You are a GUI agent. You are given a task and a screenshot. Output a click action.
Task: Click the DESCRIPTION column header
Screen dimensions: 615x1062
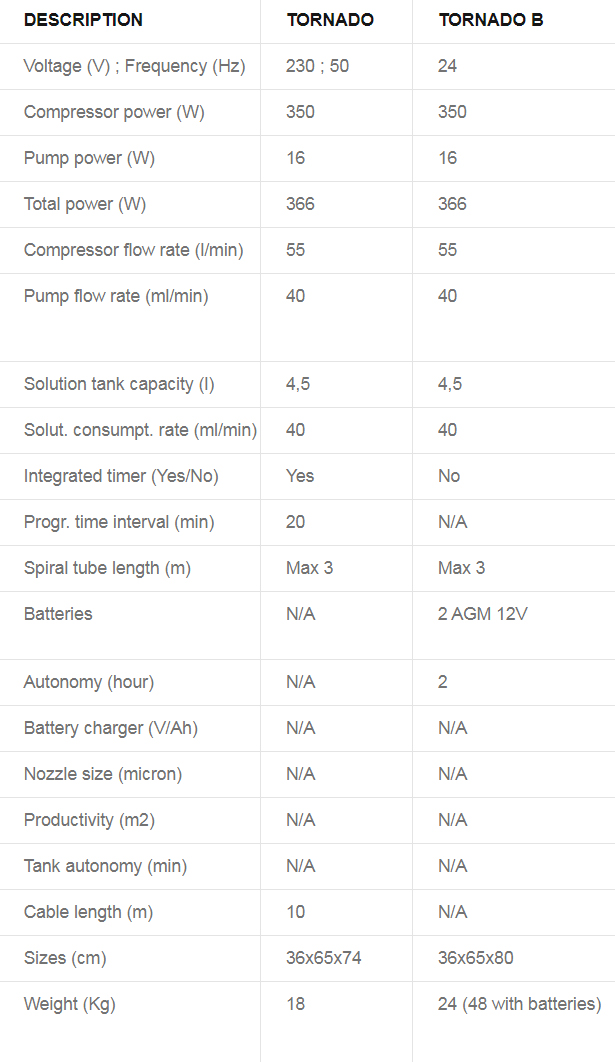(83, 20)
